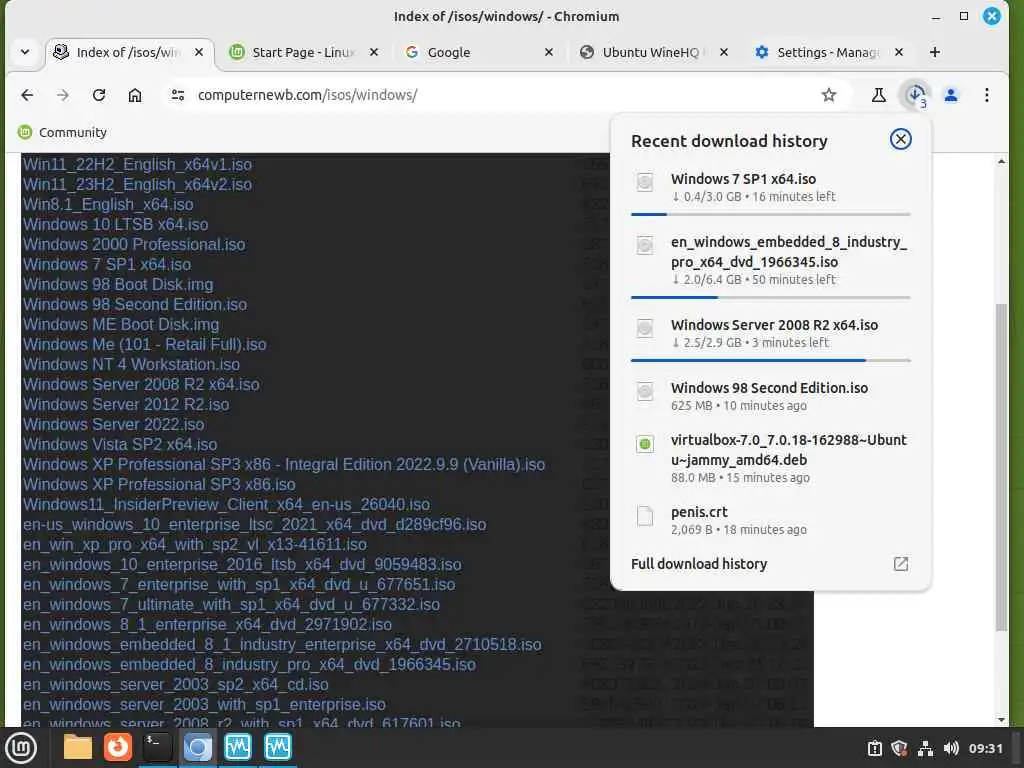Click Win11_22H2_English_x64v1.iso link

(x=137, y=165)
